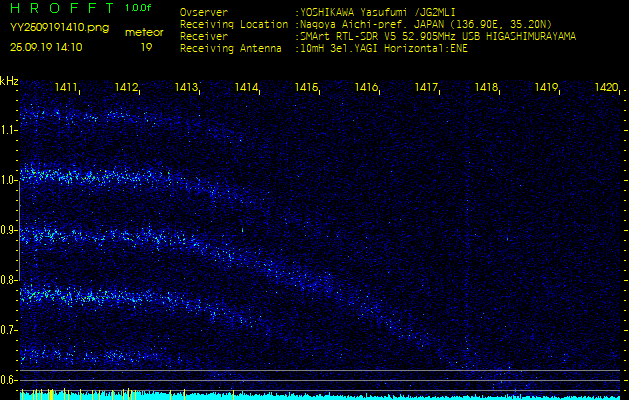Click the HROFFT title text
629x400 pixels.
(x=62, y=8)
